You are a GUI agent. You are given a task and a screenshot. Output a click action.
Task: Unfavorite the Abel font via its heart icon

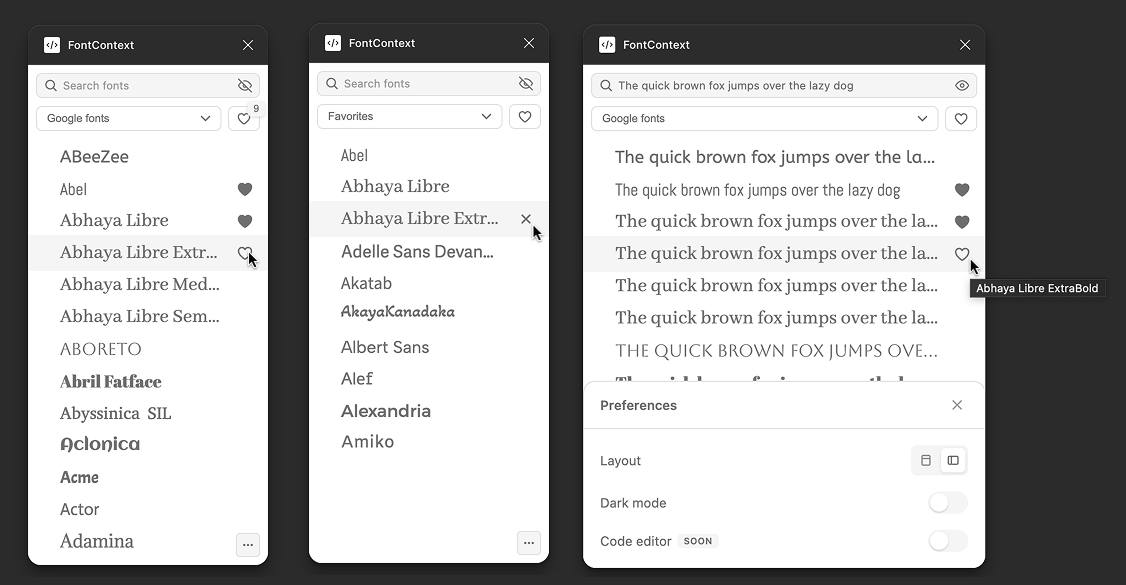click(245, 189)
